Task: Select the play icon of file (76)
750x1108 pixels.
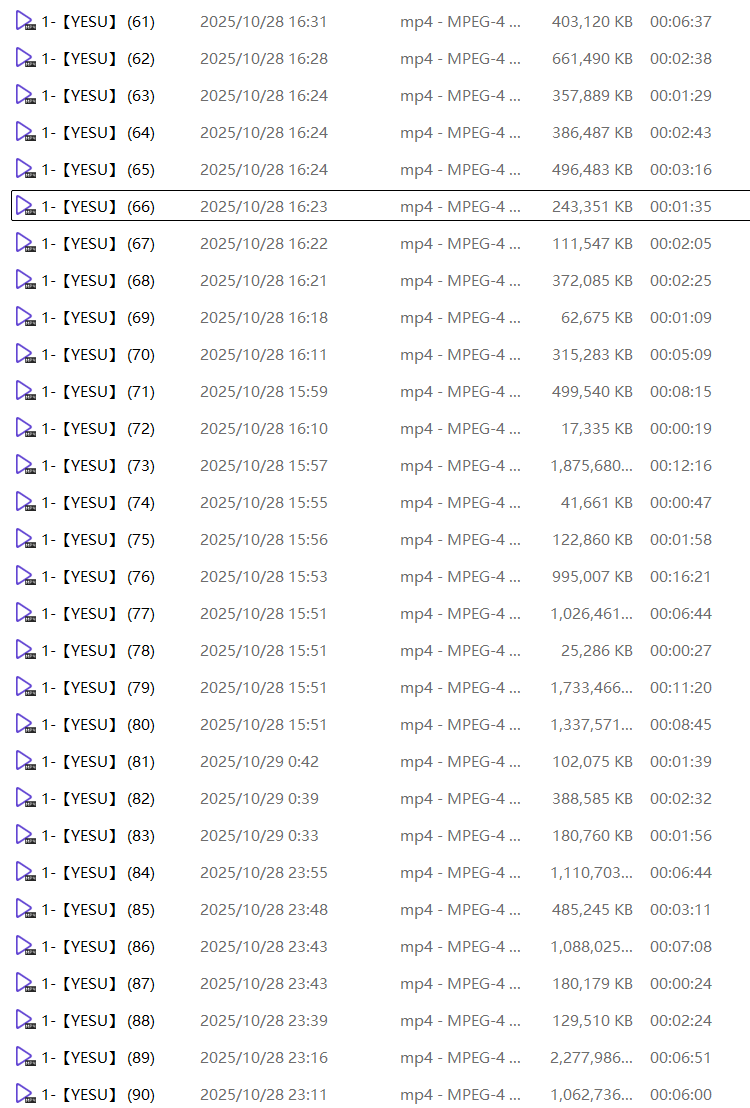Action: tap(25, 577)
